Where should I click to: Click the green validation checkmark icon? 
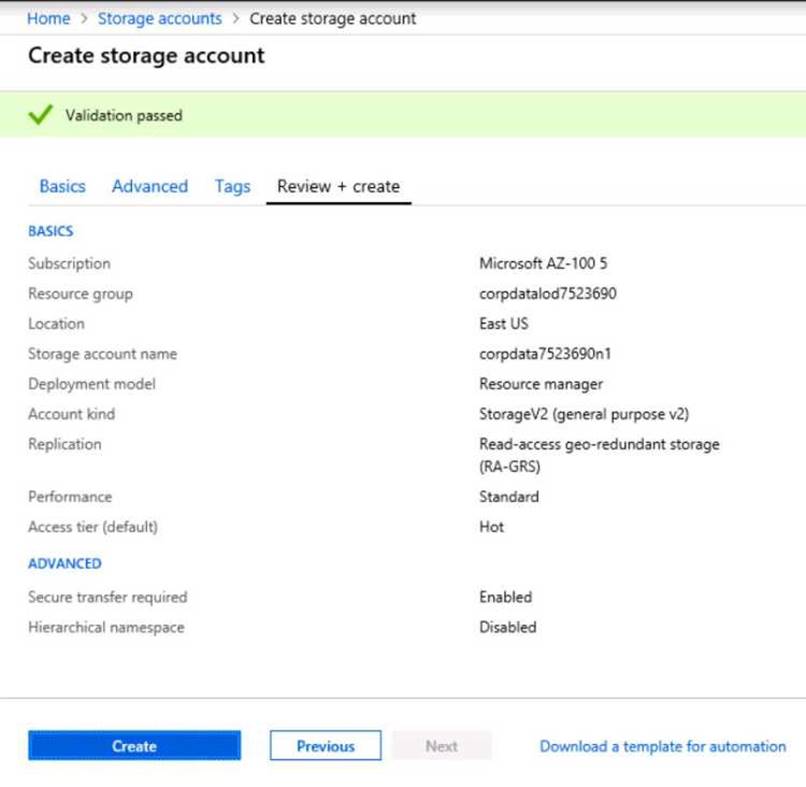(41, 115)
